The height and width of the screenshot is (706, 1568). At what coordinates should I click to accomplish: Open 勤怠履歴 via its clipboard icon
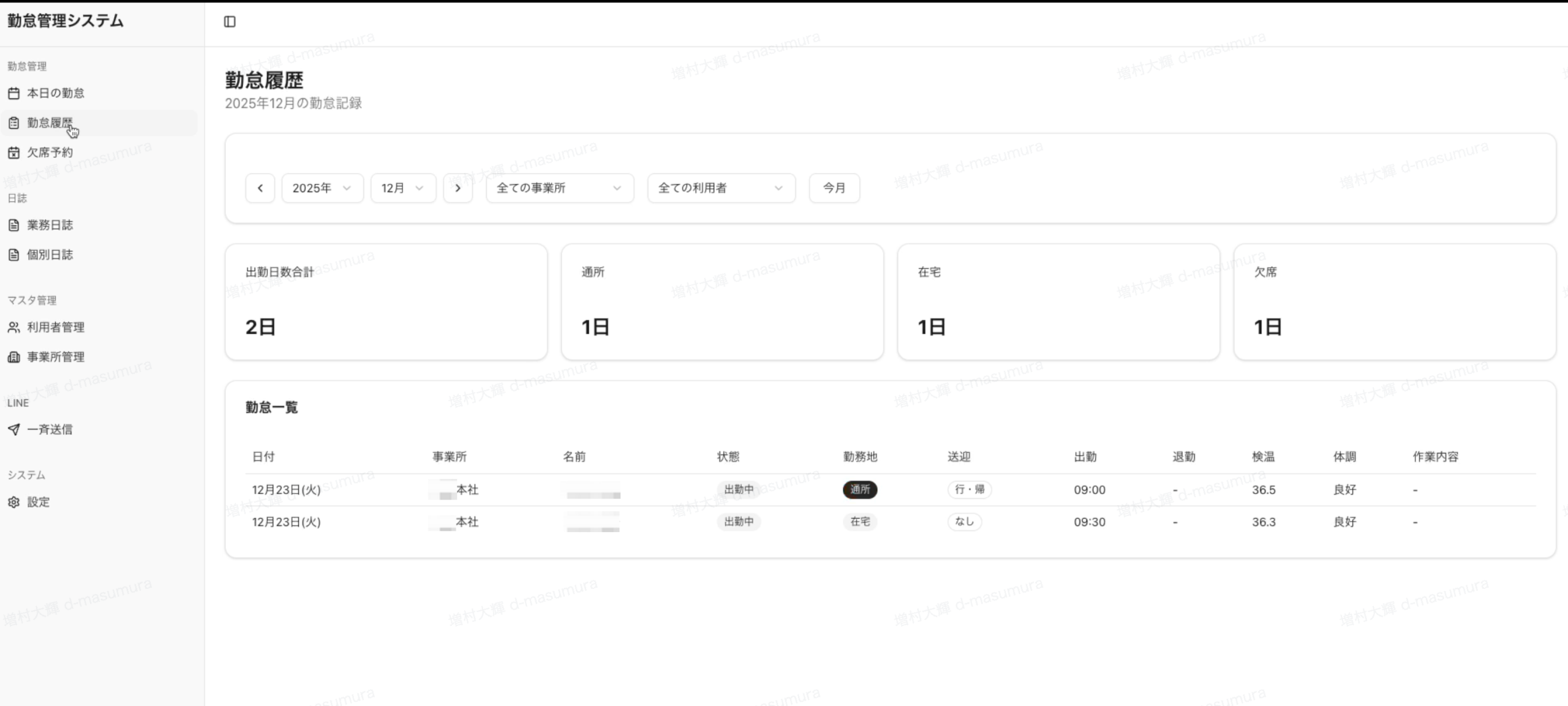coord(14,122)
